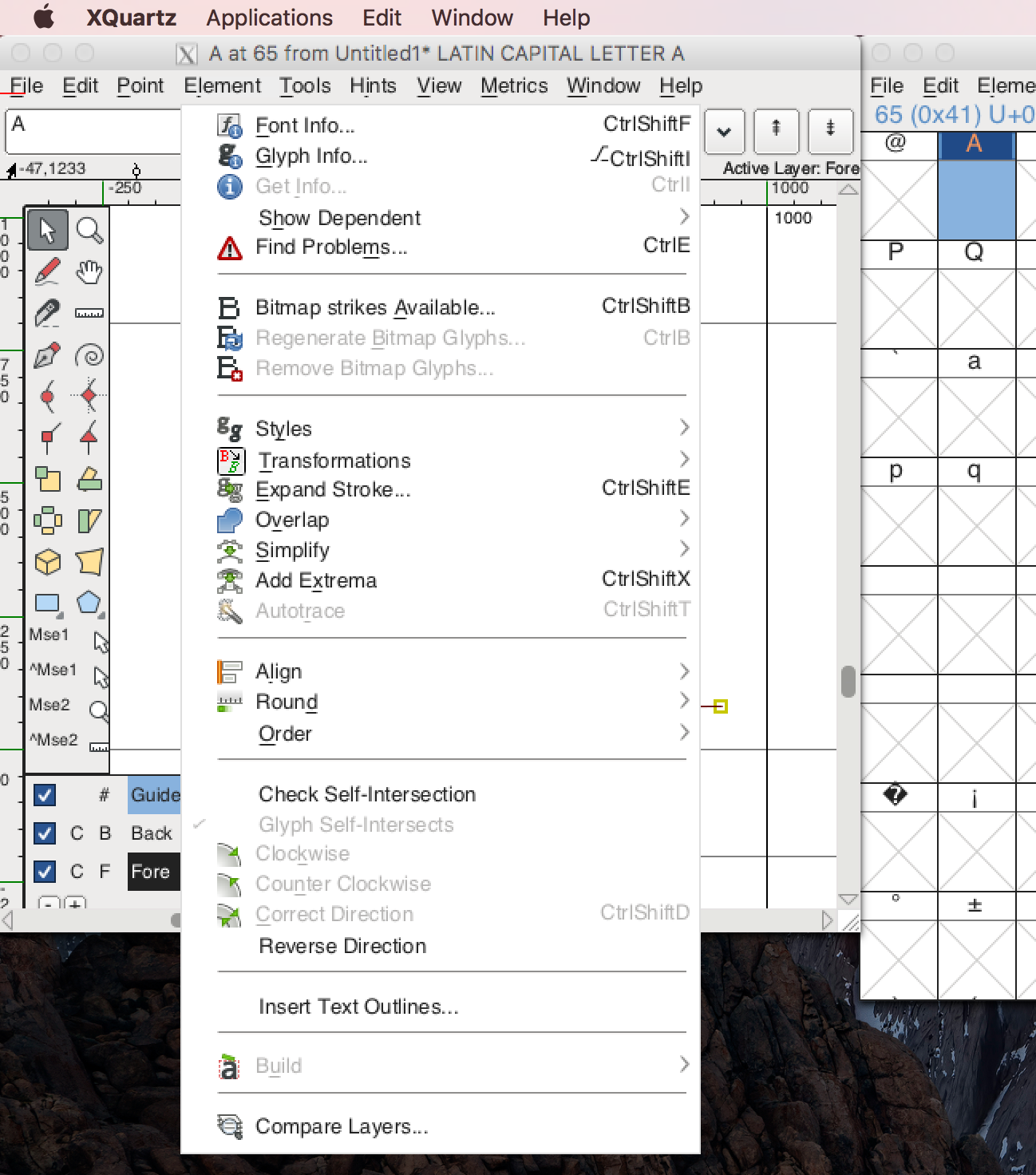The height and width of the screenshot is (1175, 1036).
Task: Select the freehand pencil tool
Action: (x=47, y=271)
